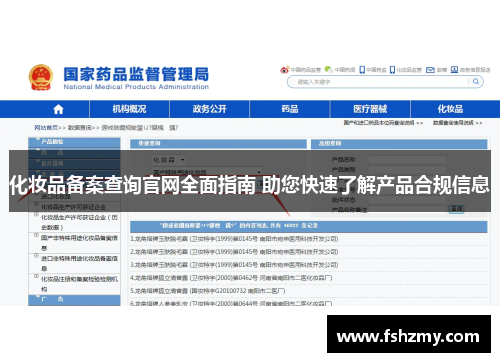This screenshot has height=362, width=500.
Task: Select the 高级查询 panel header
Action: point(399,143)
